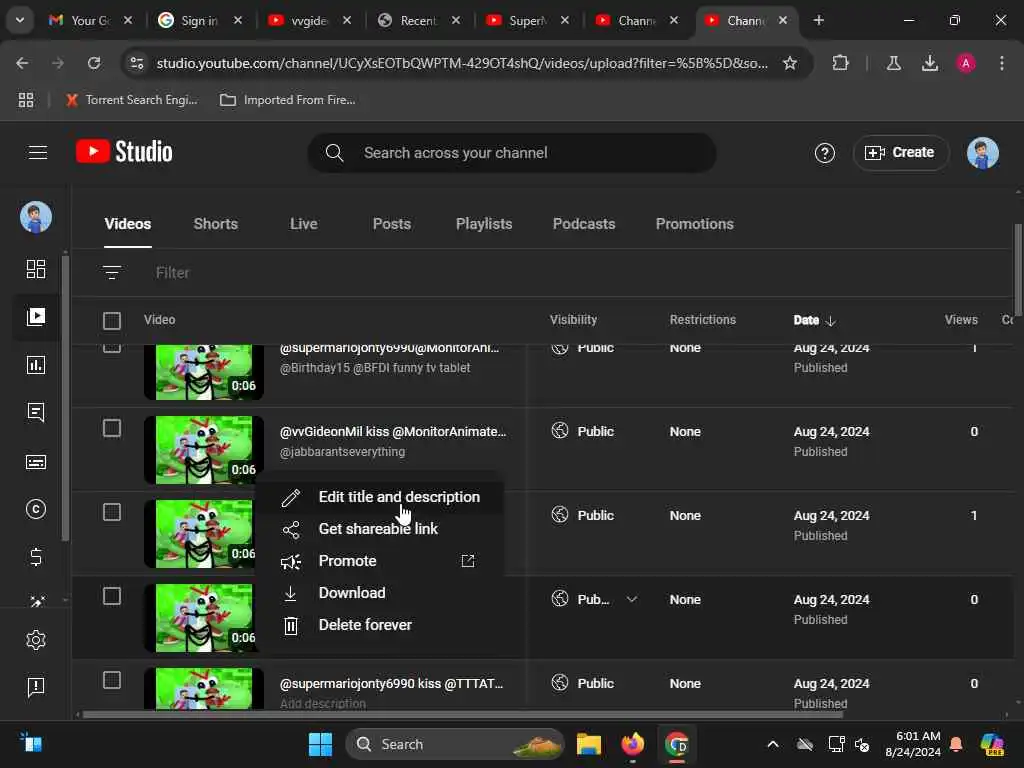
Task: Select all videos header checkbox
Action: [112, 321]
